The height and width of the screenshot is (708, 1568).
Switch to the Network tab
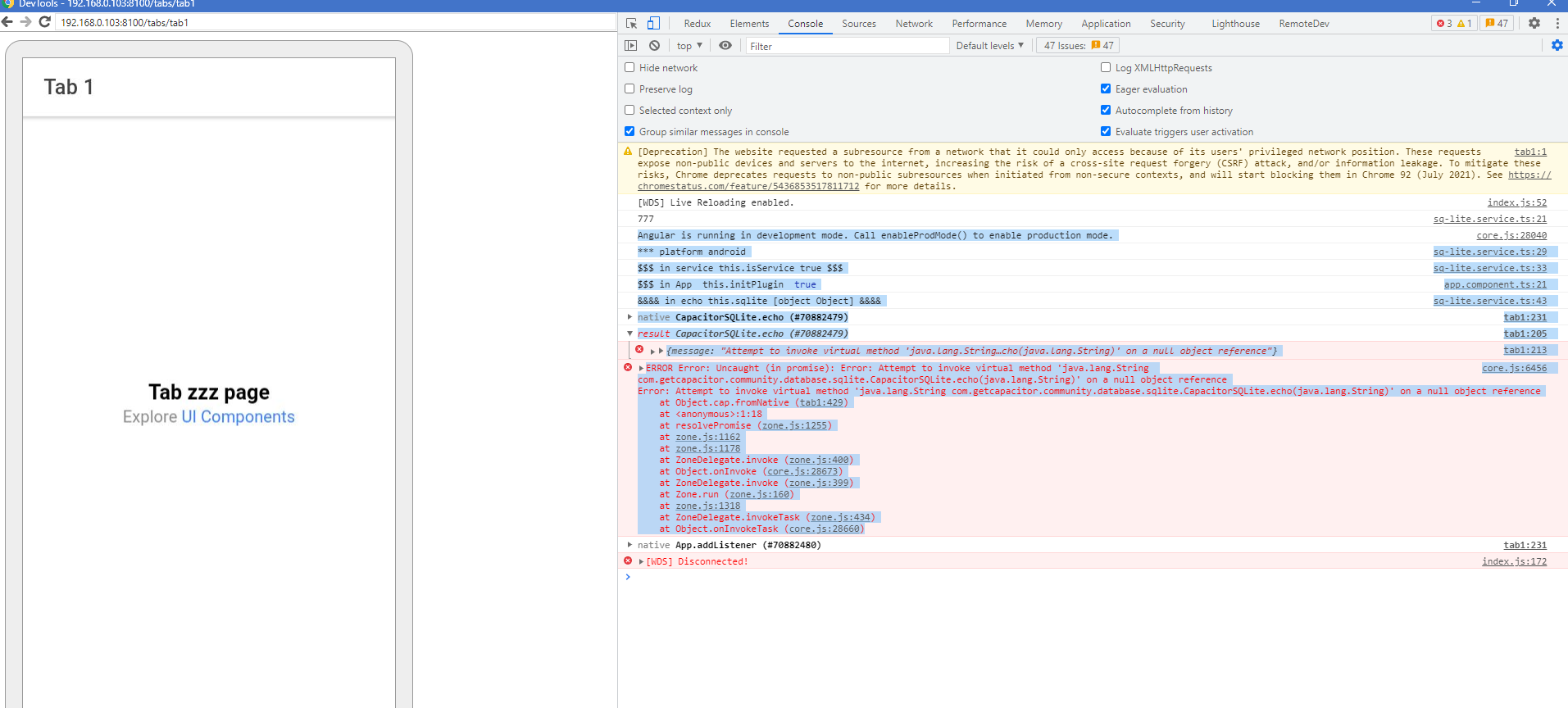pyautogui.click(x=914, y=24)
